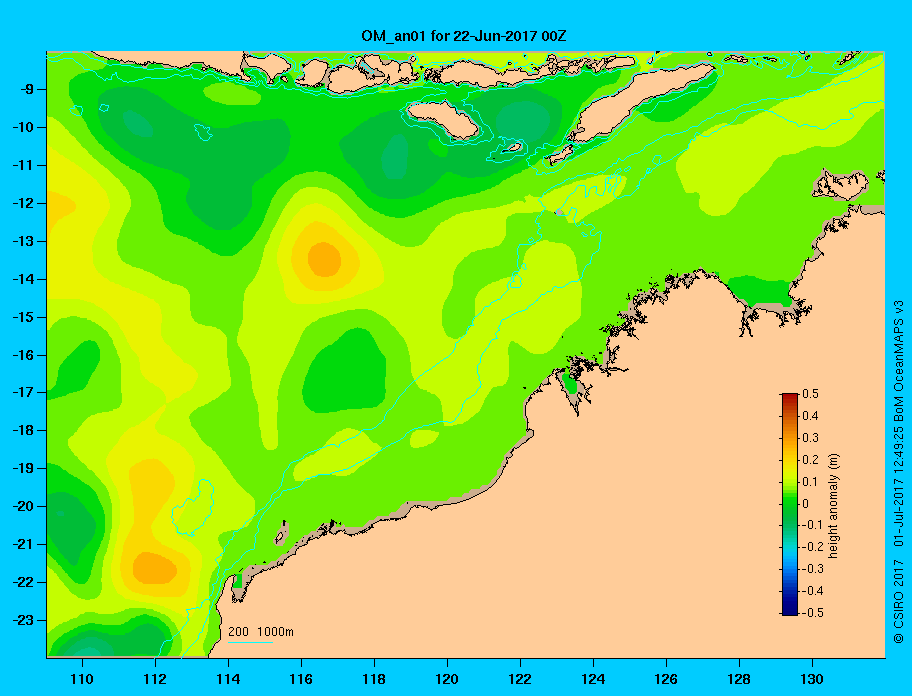The width and height of the screenshot is (912, 696).
Task: Choose longitude label 124
Action: (593, 679)
